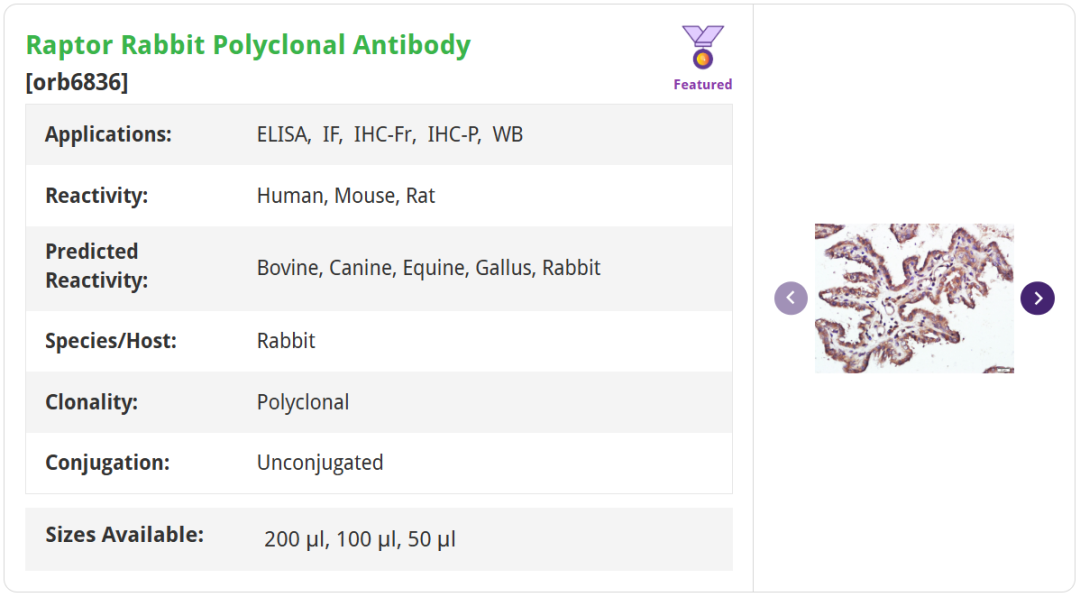The image size is (1080, 597).
Task: Go to the previous product image
Action: tap(791, 298)
